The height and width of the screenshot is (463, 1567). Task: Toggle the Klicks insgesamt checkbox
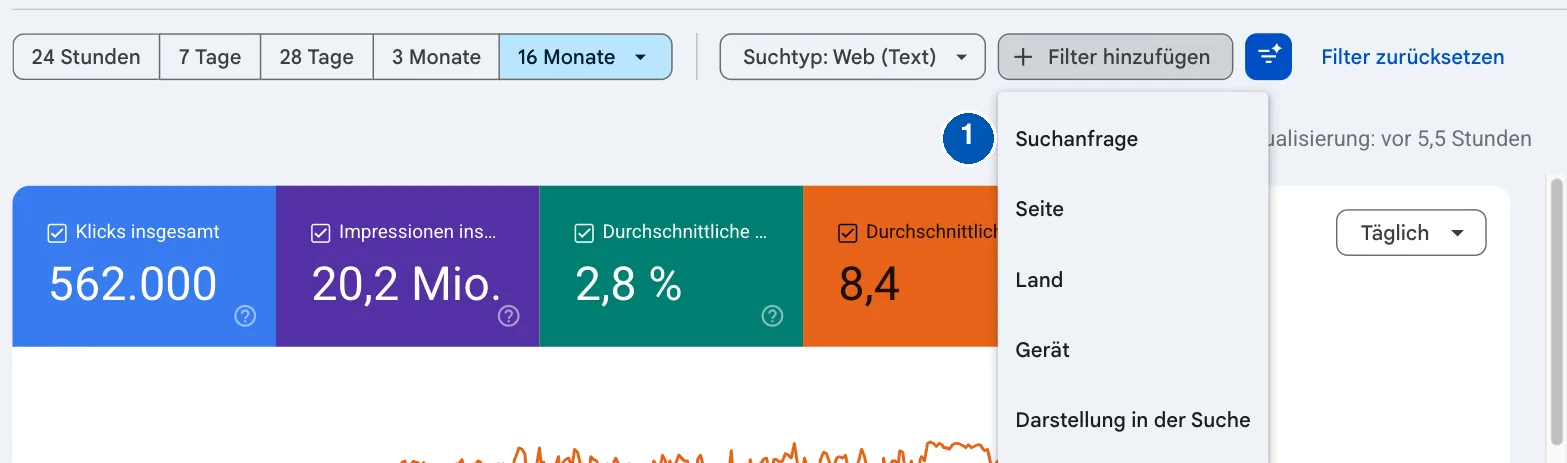point(57,233)
